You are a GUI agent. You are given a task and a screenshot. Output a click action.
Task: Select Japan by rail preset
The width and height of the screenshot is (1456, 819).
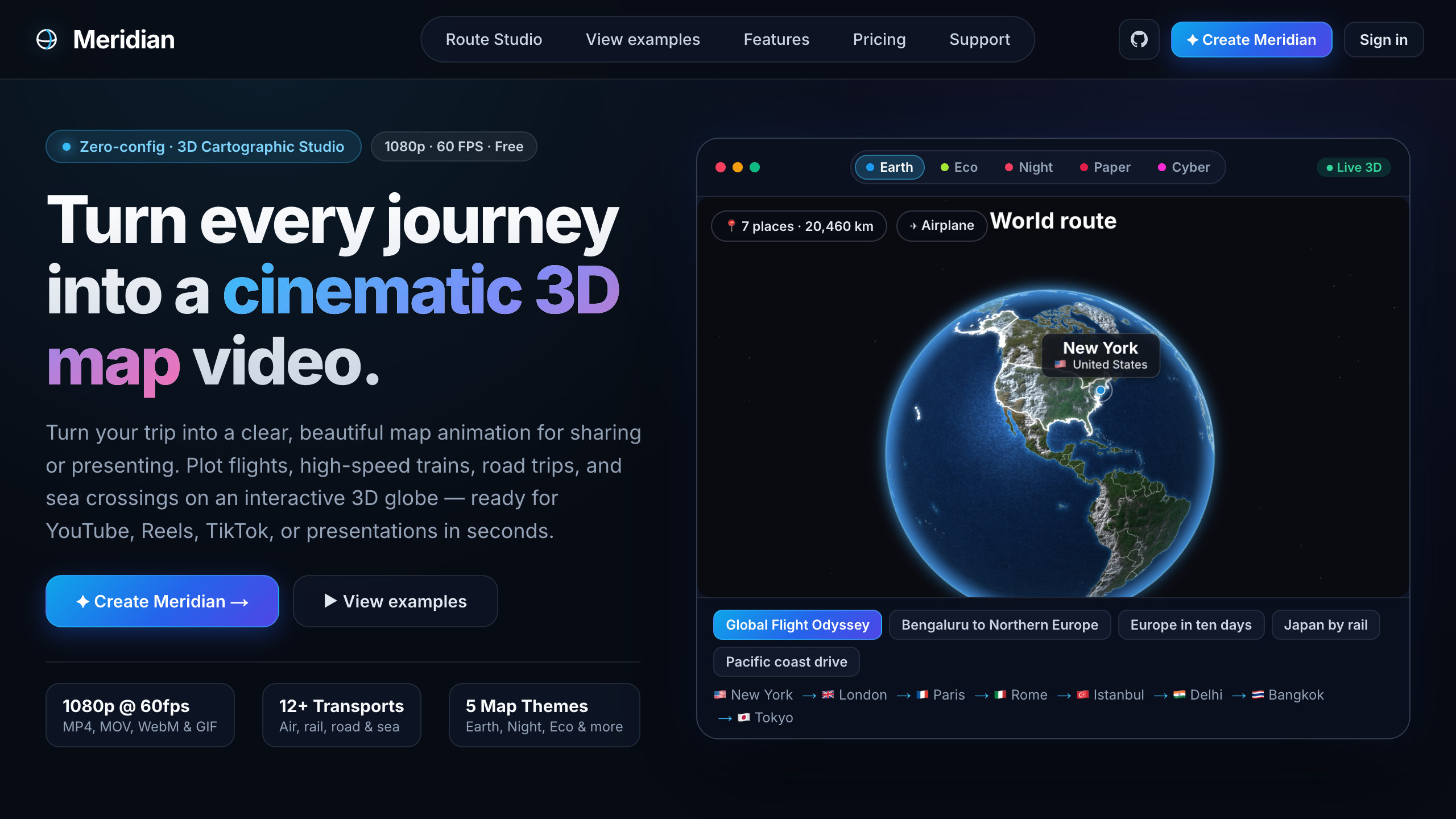point(1326,624)
